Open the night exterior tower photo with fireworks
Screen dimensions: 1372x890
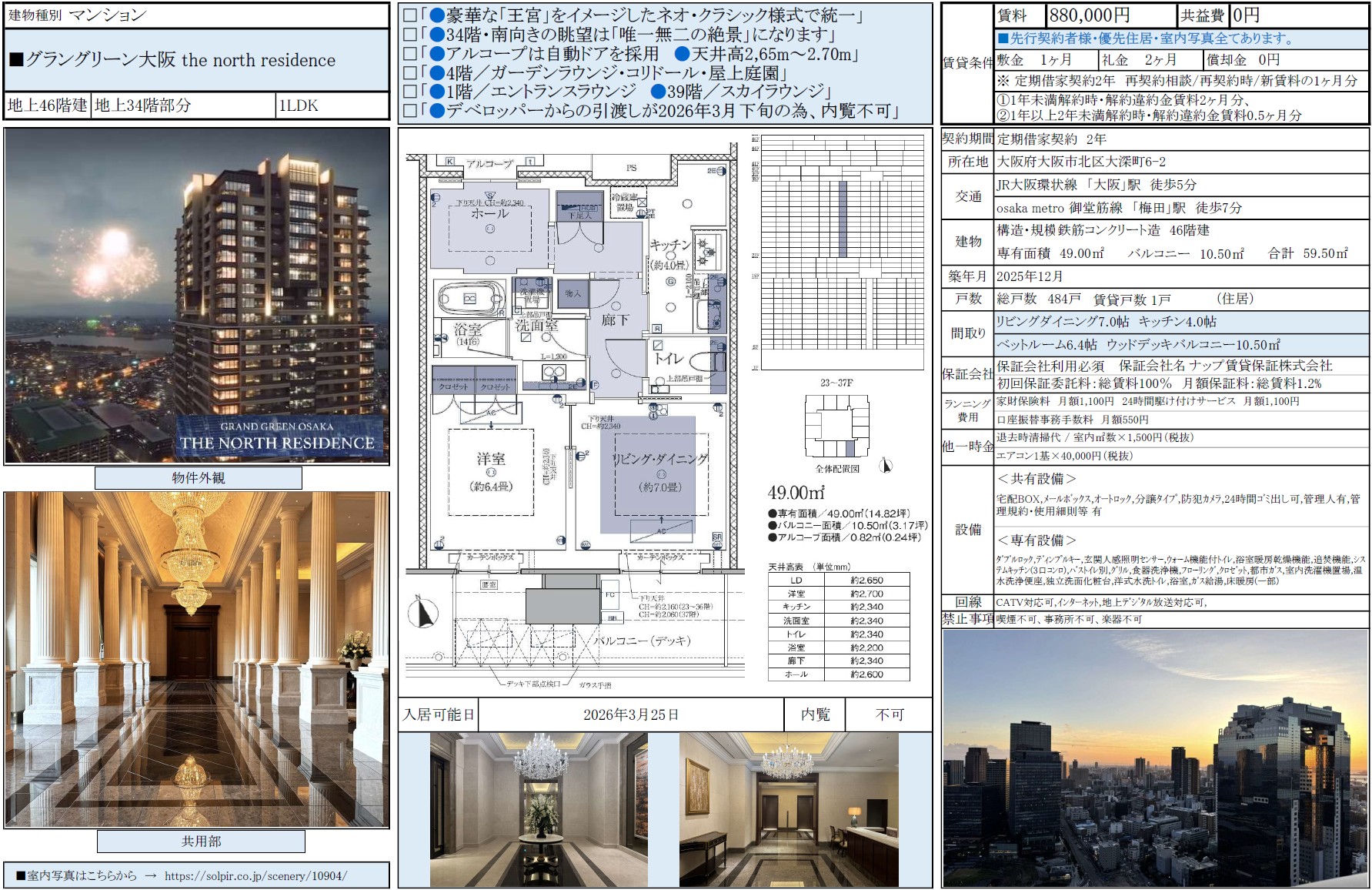[197, 296]
